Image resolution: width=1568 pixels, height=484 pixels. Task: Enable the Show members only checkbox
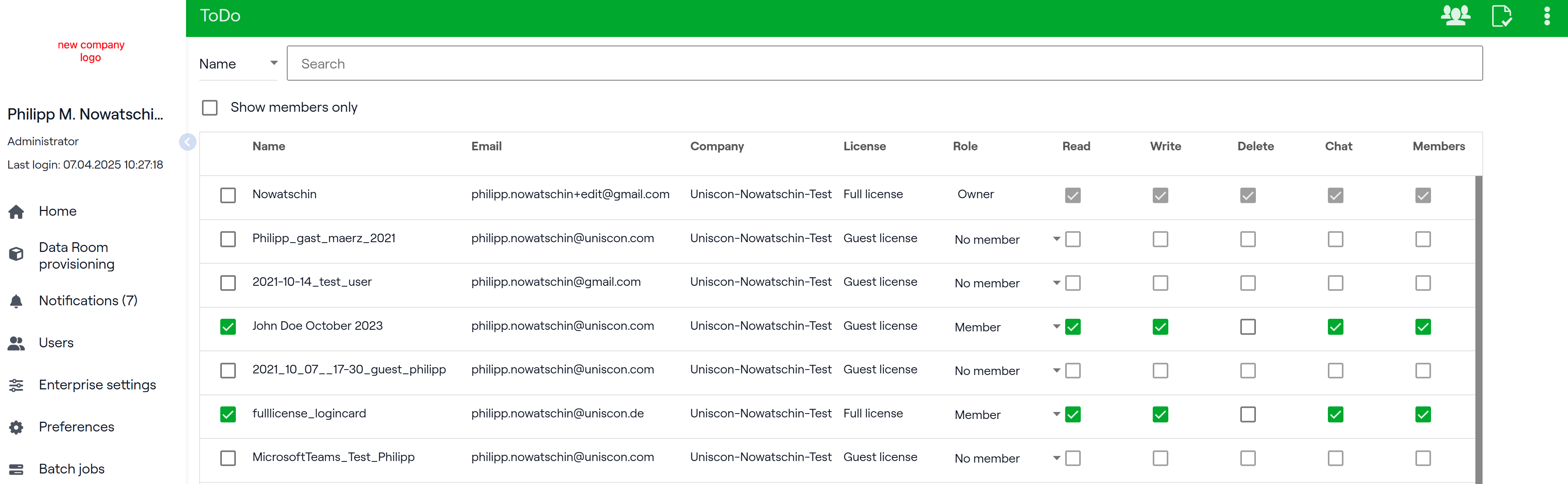coord(210,108)
